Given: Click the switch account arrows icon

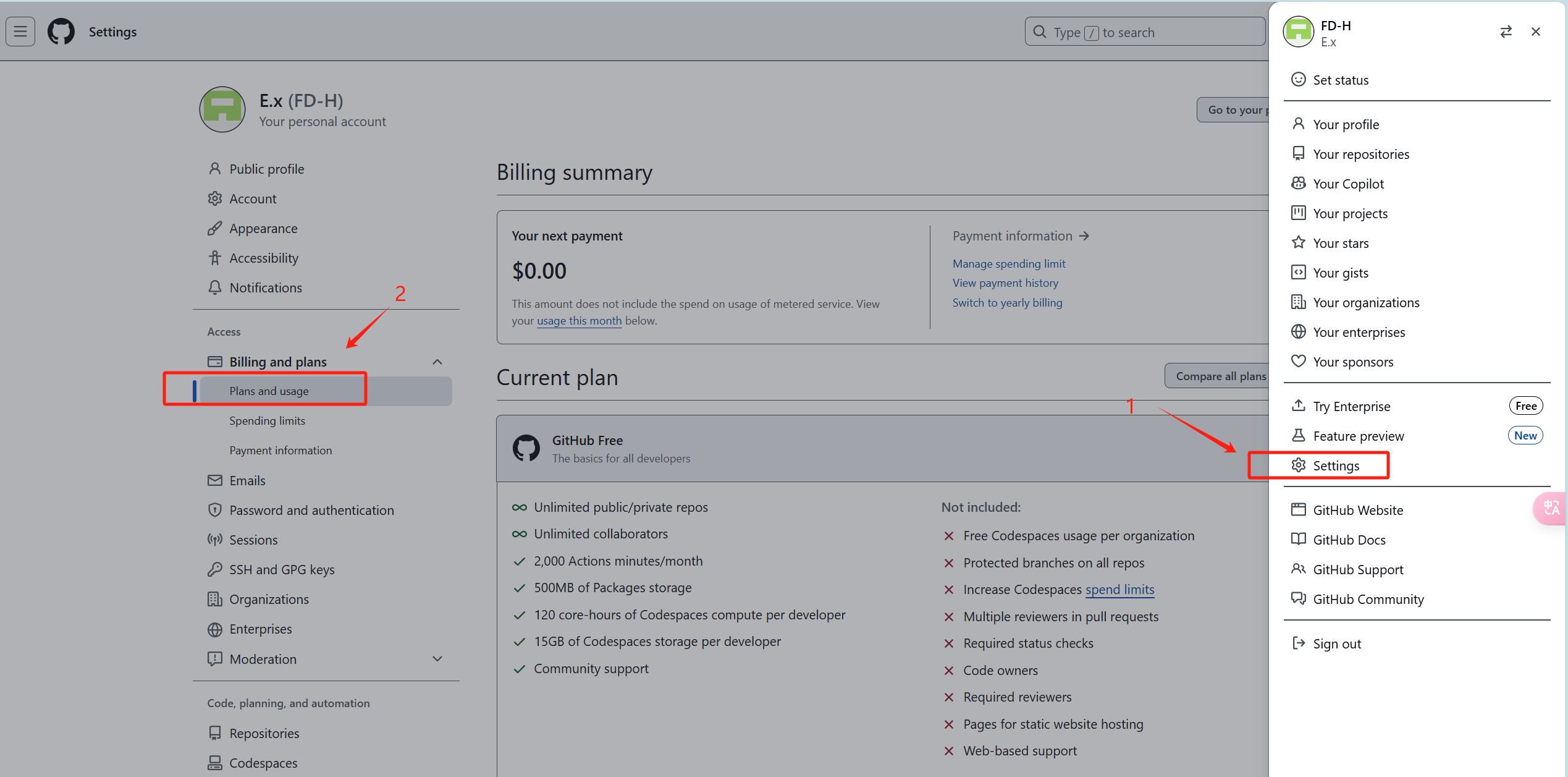Looking at the screenshot, I should 1506,32.
